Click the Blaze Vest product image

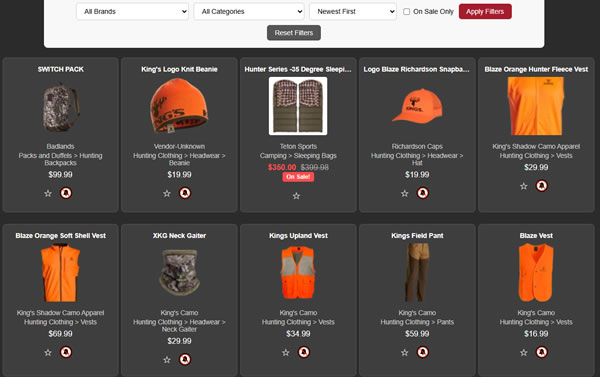tap(536, 273)
